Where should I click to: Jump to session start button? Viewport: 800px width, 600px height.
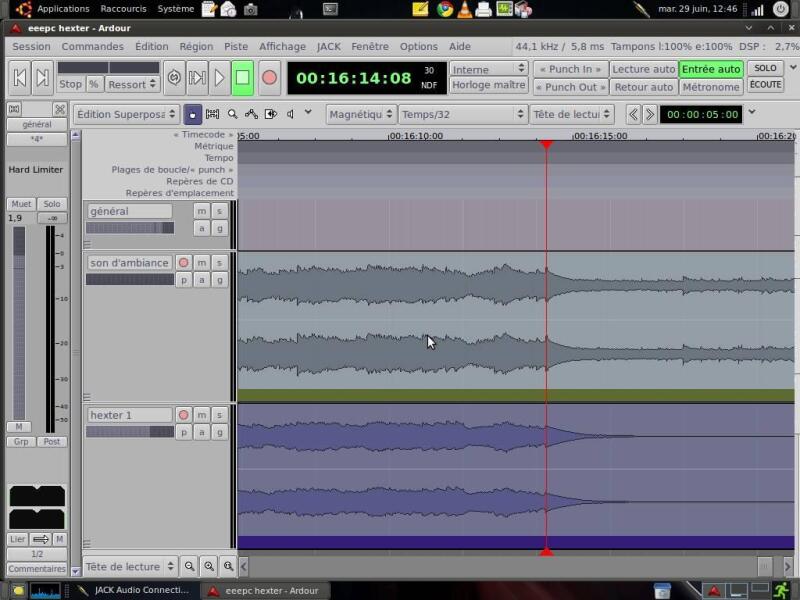pos(19,78)
